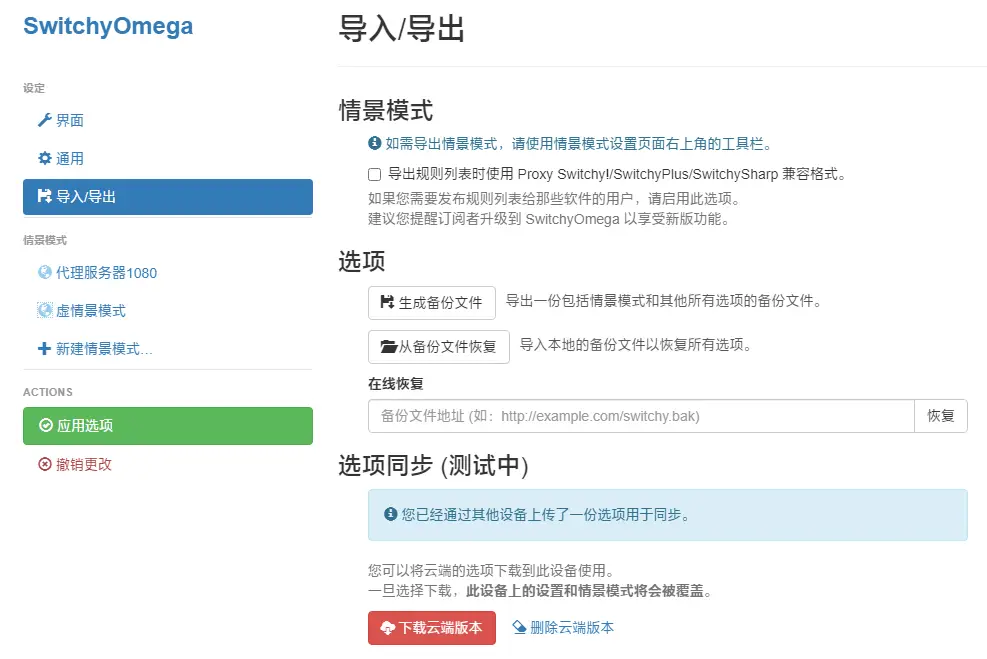Open the 通用 settings page
This screenshot has width=987, height=659.
[70, 159]
